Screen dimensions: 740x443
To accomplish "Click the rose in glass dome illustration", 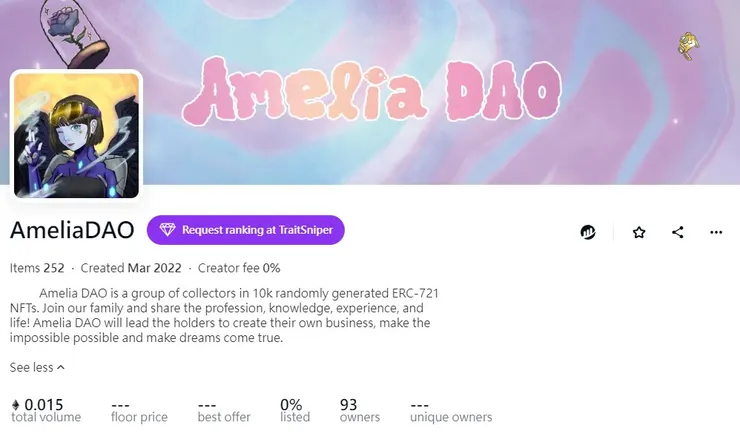I will coord(73,33).
